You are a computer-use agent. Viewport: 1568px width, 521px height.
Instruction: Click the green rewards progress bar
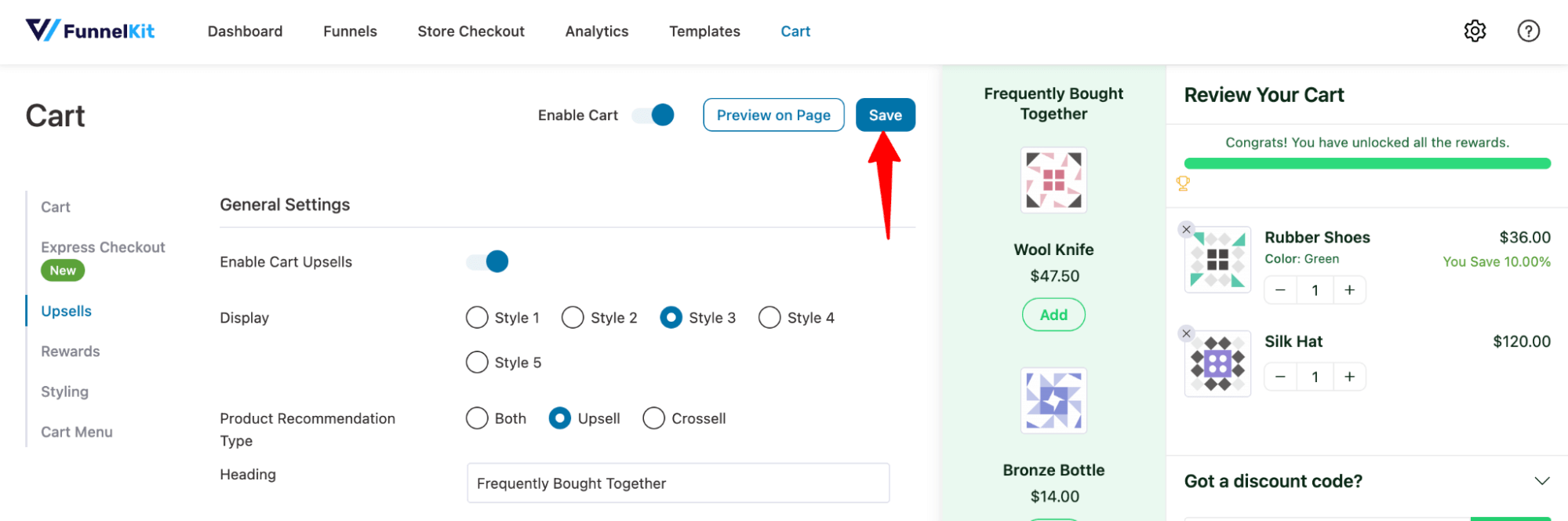tap(1367, 163)
